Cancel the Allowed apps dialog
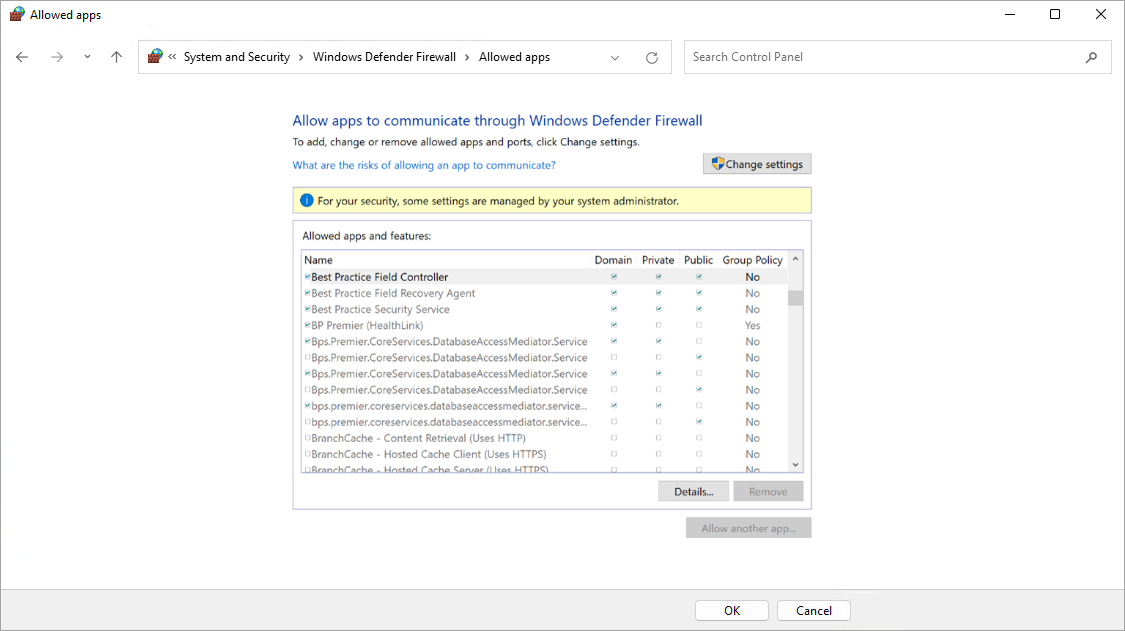This screenshot has height=631, width=1125. 814,611
